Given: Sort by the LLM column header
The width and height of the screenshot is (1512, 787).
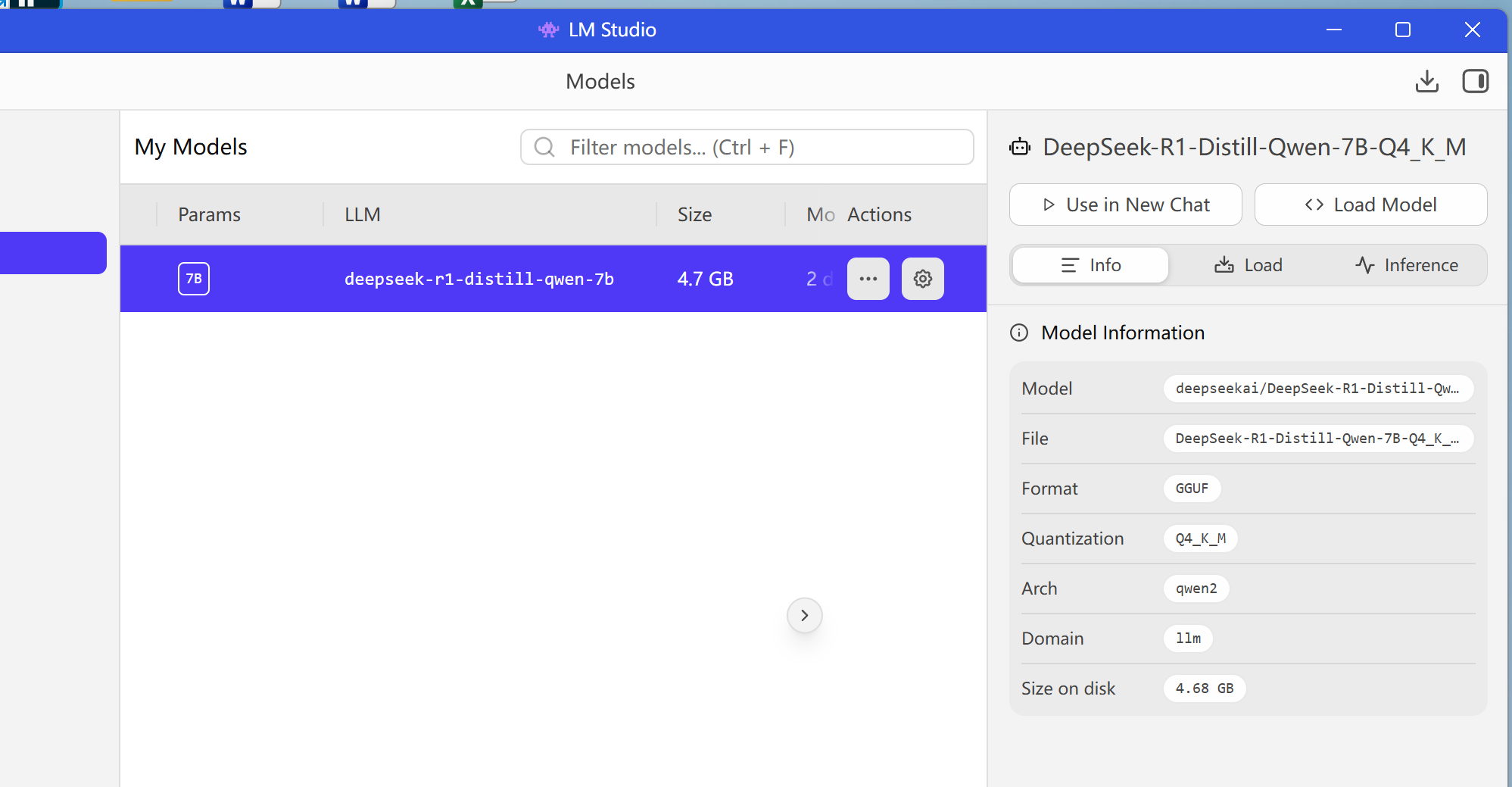Looking at the screenshot, I should [x=363, y=214].
